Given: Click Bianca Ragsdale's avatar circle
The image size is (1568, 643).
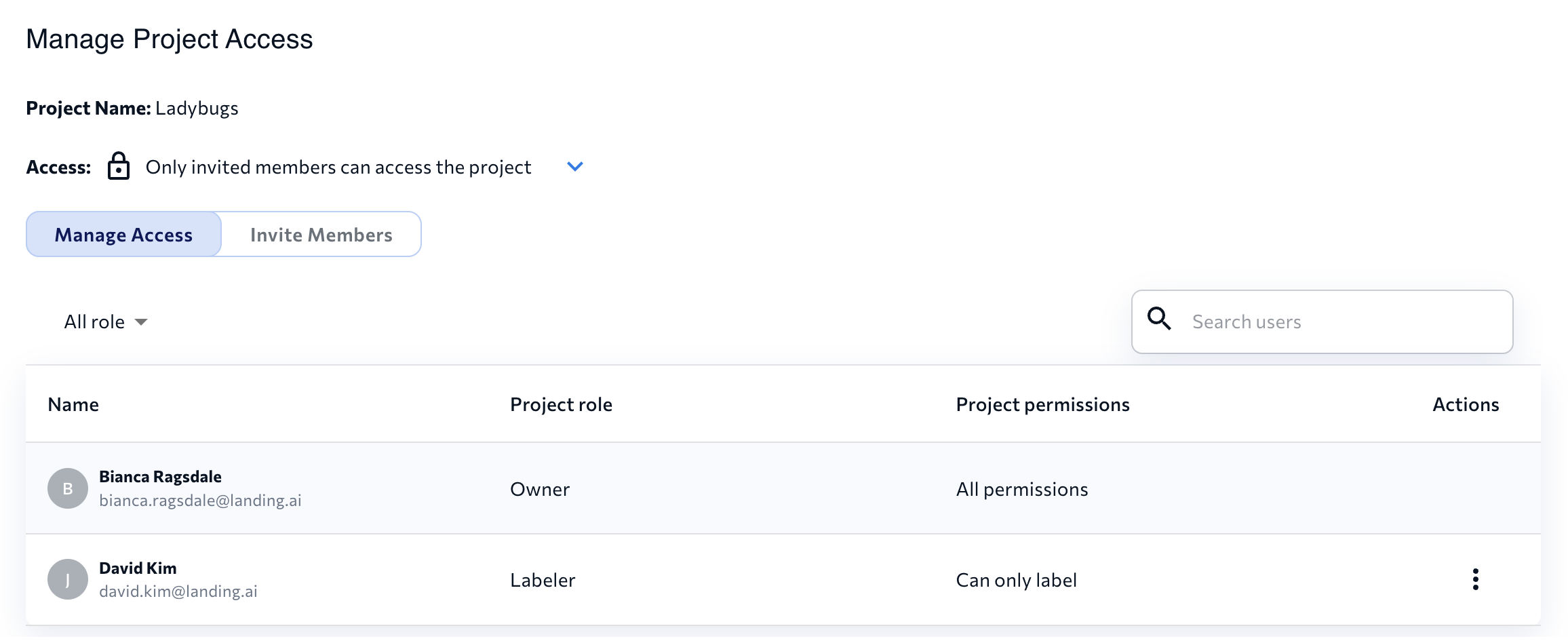Looking at the screenshot, I should 68,488.
